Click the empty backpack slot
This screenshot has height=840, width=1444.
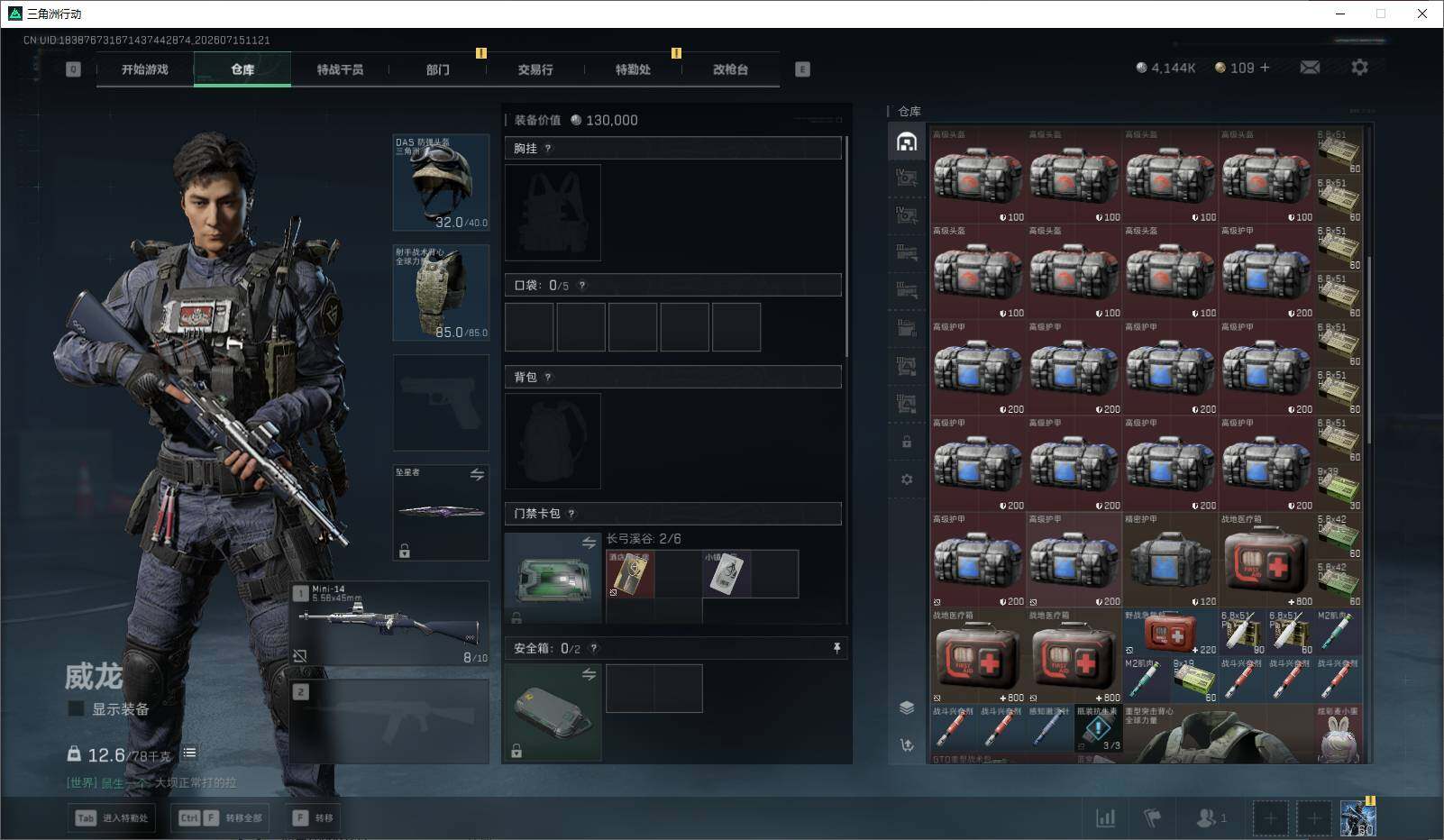pyautogui.click(x=553, y=441)
